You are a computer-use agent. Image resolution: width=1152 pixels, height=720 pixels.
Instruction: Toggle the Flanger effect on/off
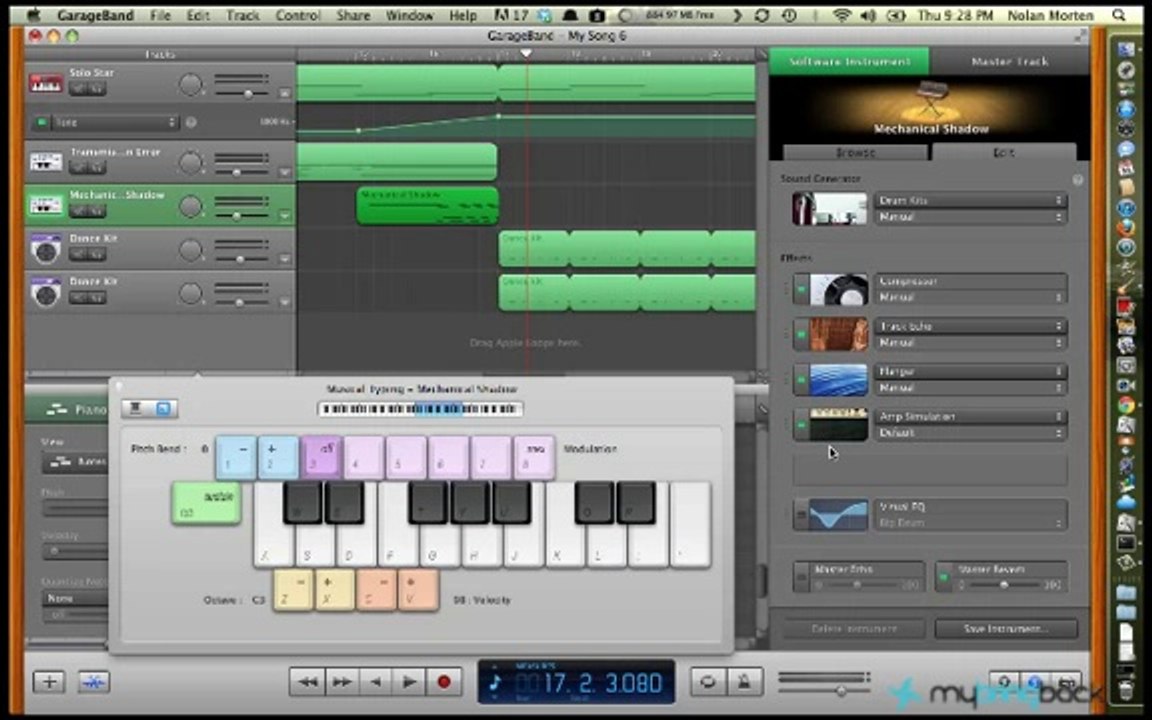click(x=801, y=380)
